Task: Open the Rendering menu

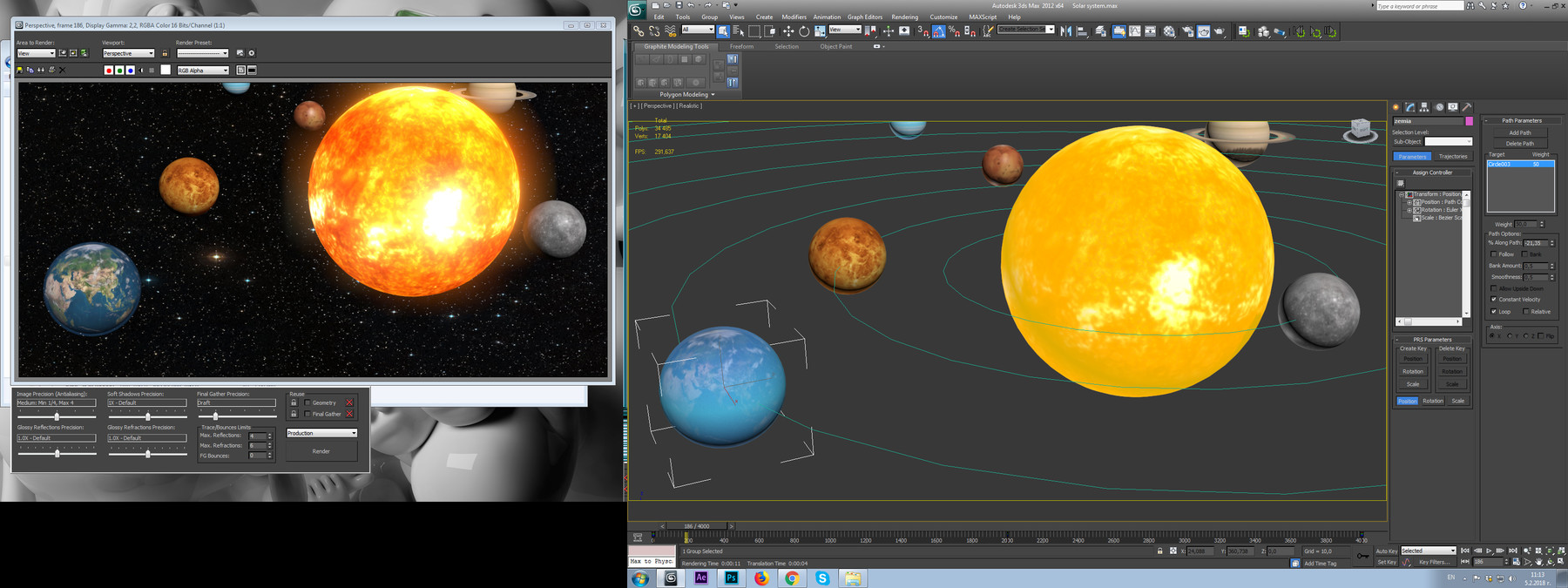Action: (904, 17)
